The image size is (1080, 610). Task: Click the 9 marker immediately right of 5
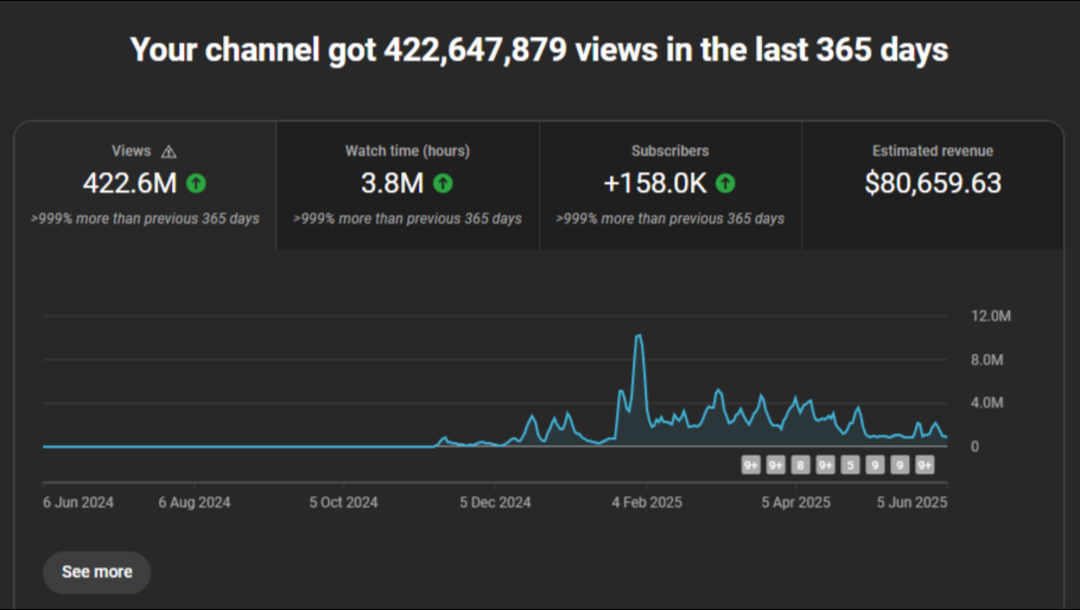coord(875,465)
